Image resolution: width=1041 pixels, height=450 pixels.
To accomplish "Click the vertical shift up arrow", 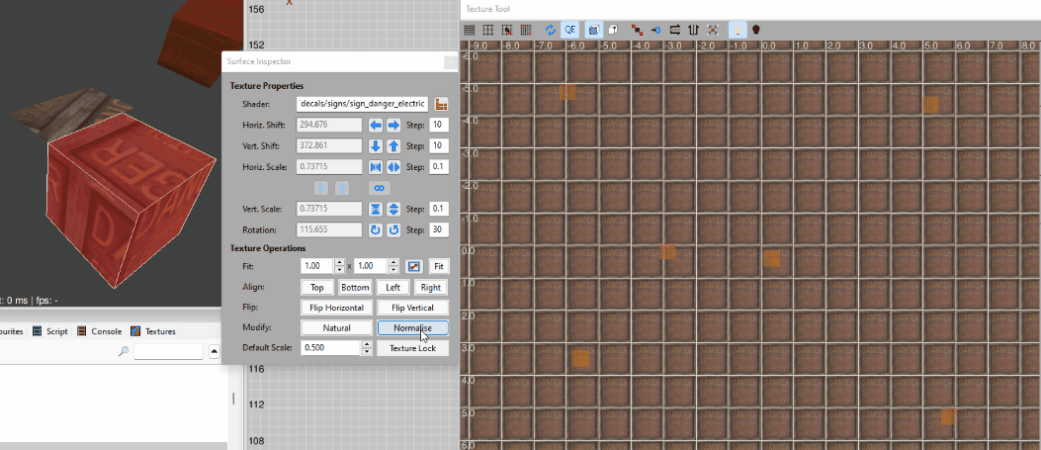I will click(393, 146).
